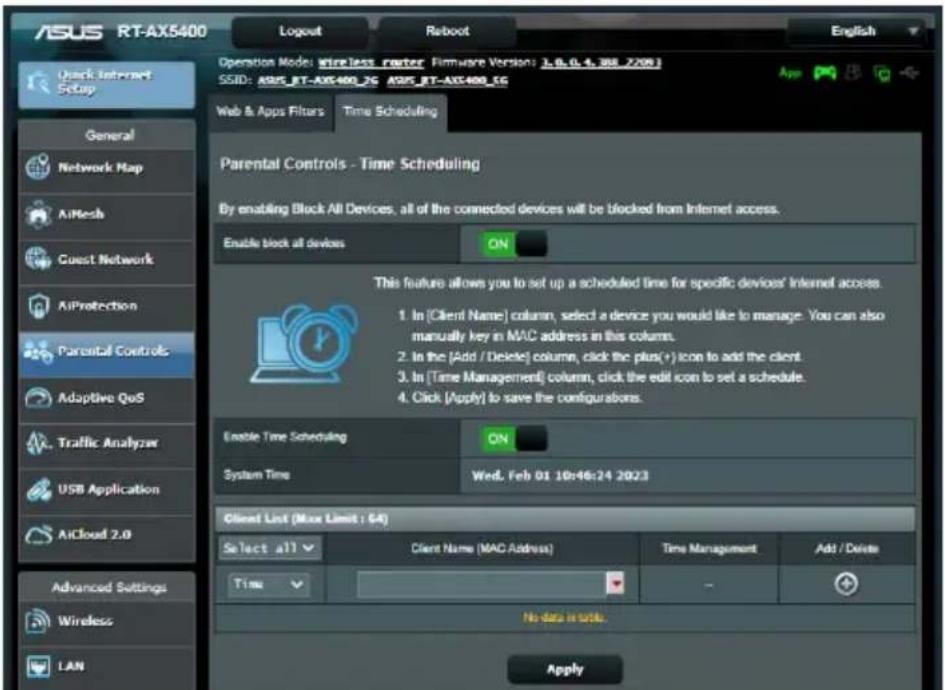Click the Quick Internet Setup icon
945x690 pixels.
point(38,84)
